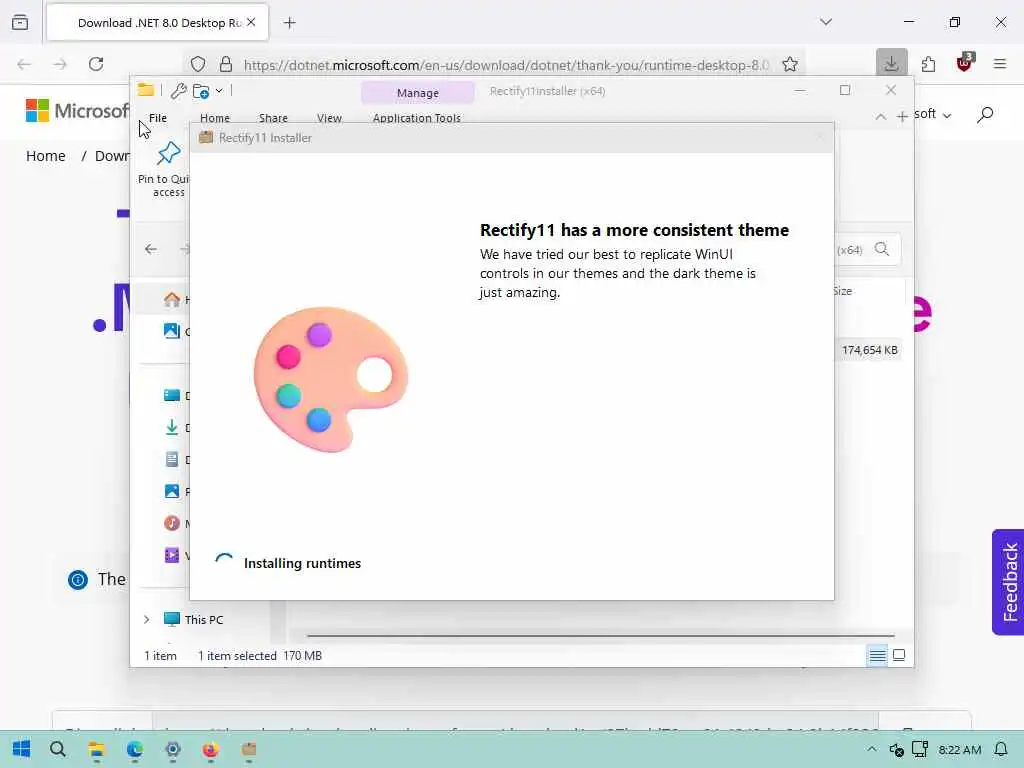1024x768 pixels.
Task: Click the Microsoft site search magnifier icon
Action: [x=985, y=115]
